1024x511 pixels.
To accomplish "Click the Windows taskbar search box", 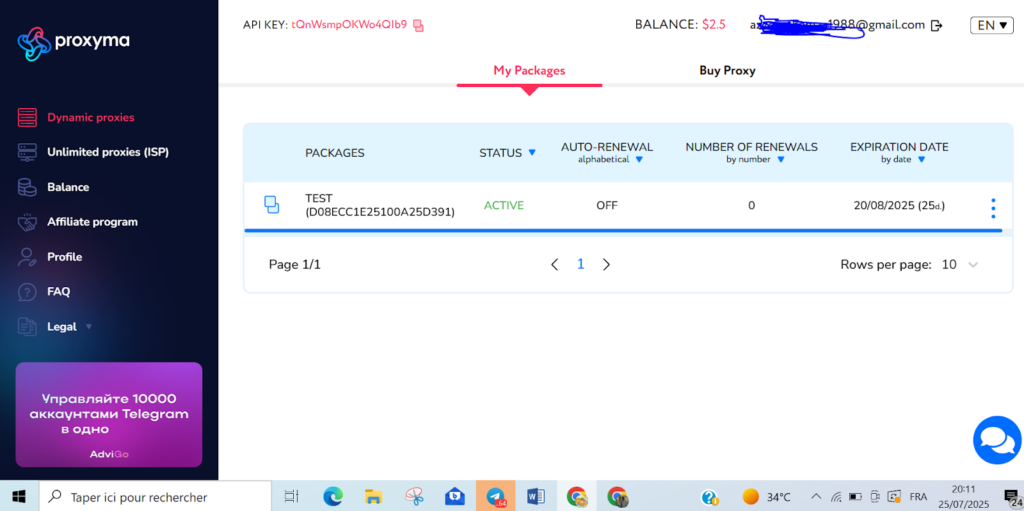I will pos(155,496).
